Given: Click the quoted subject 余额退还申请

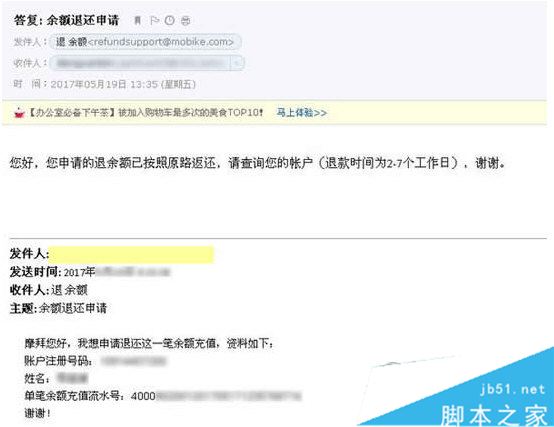Looking at the screenshot, I should [73, 308].
